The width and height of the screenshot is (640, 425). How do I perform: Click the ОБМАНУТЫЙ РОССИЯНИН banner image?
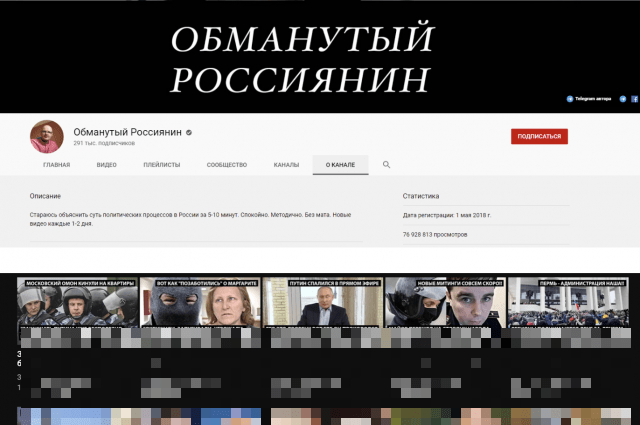coord(302,55)
